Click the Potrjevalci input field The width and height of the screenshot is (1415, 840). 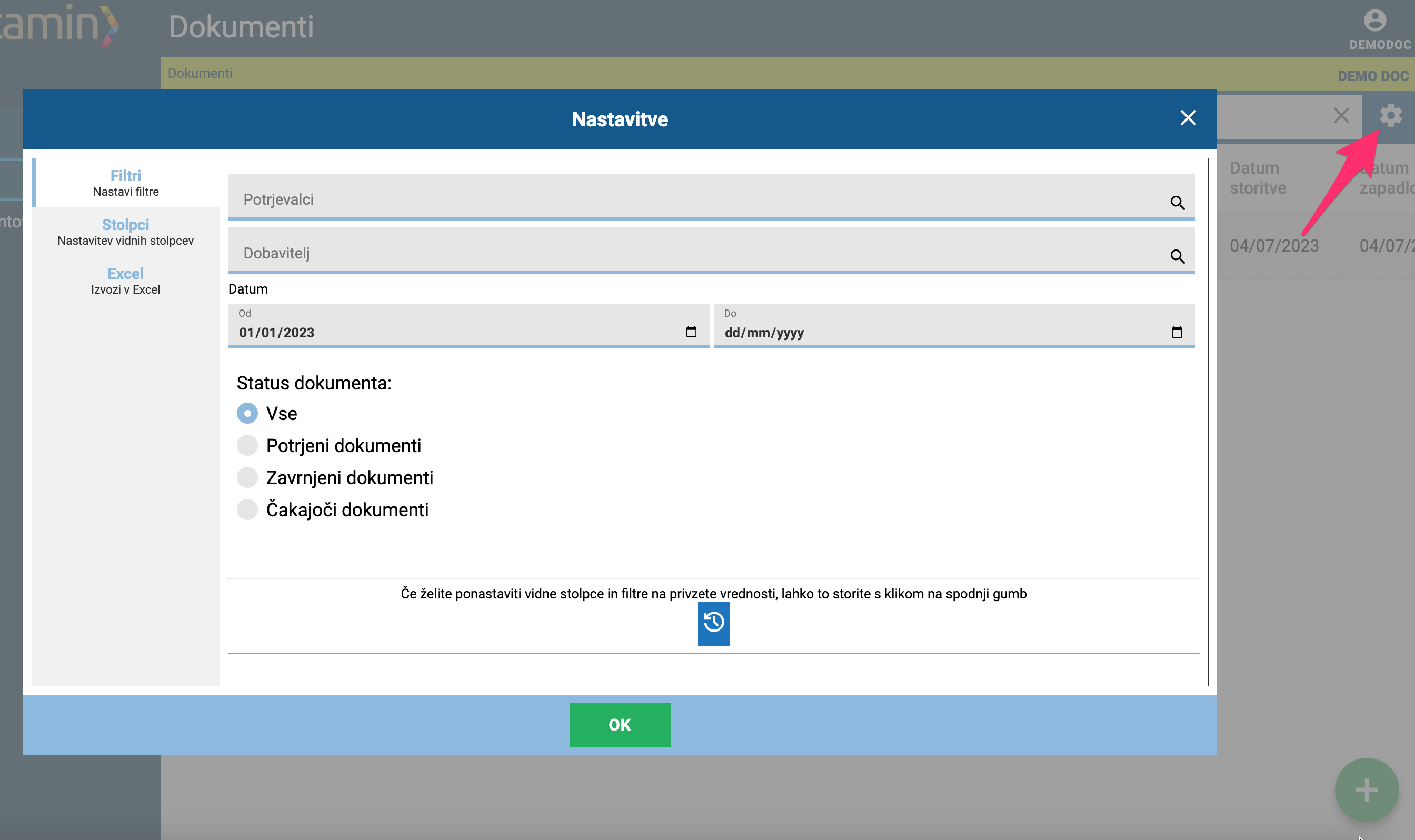(x=712, y=197)
